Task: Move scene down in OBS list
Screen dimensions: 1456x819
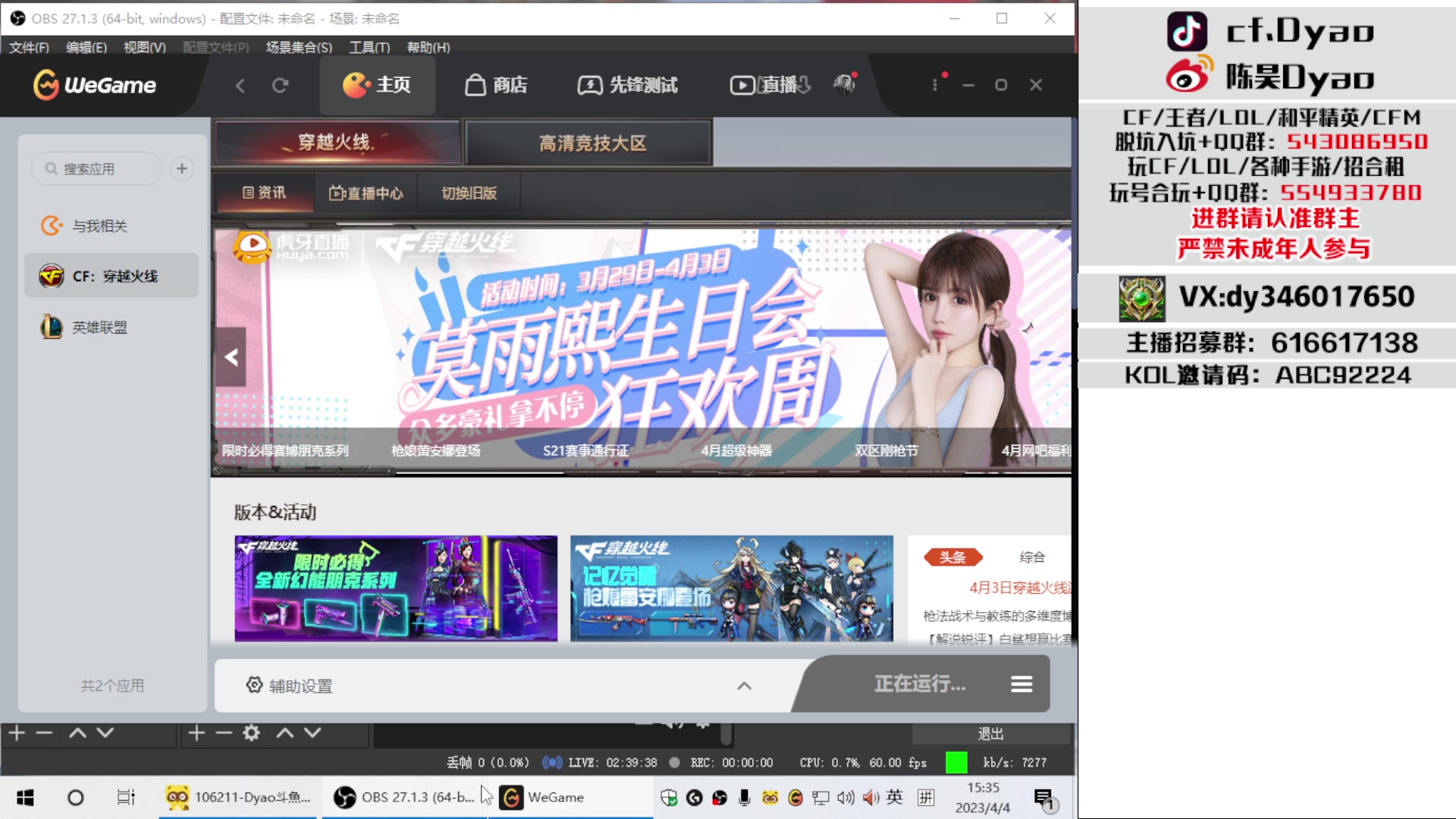Action: pyautogui.click(x=105, y=733)
